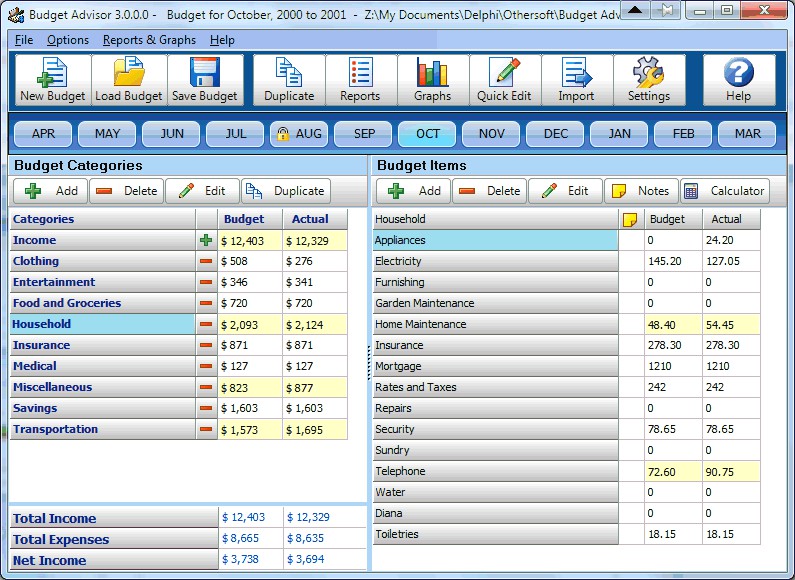Open the Reports & Graphs menu
Screen dimensions: 795x580
point(149,40)
